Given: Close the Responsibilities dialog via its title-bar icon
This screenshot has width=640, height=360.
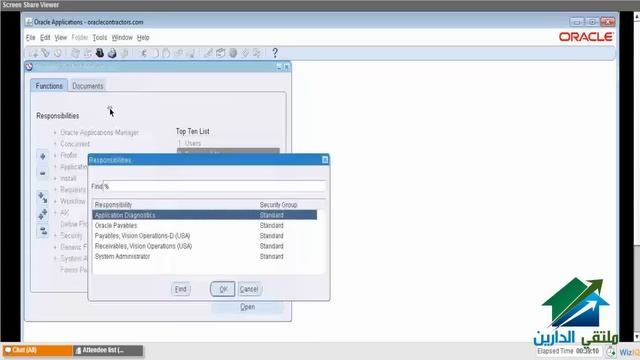Looking at the screenshot, I should 325,160.
